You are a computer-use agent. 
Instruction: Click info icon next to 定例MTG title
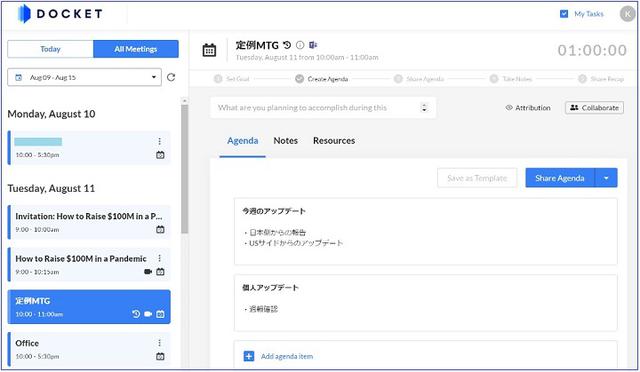[x=300, y=45]
